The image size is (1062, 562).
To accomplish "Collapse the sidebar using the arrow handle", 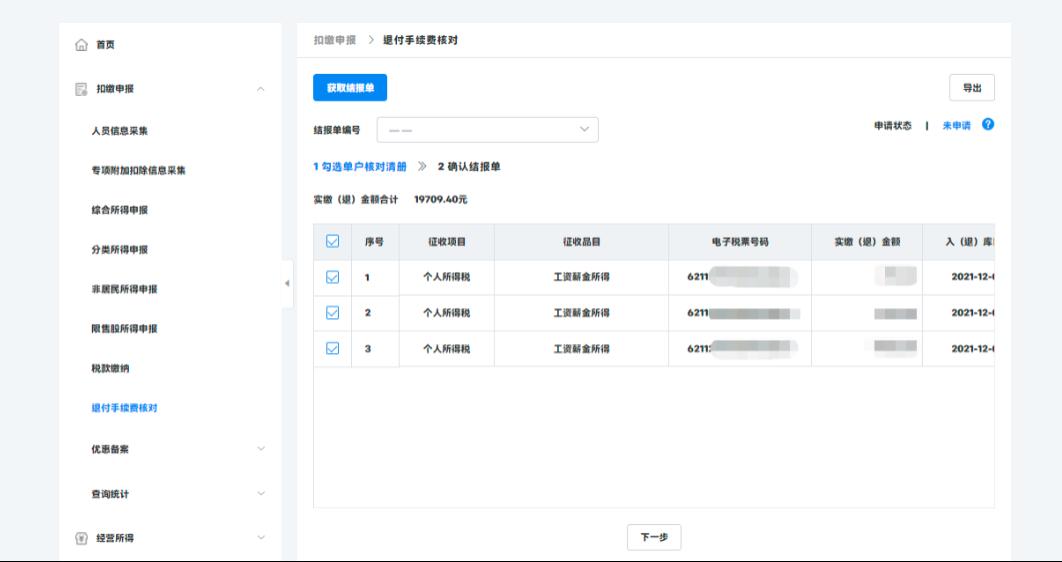I will pyautogui.click(x=288, y=283).
